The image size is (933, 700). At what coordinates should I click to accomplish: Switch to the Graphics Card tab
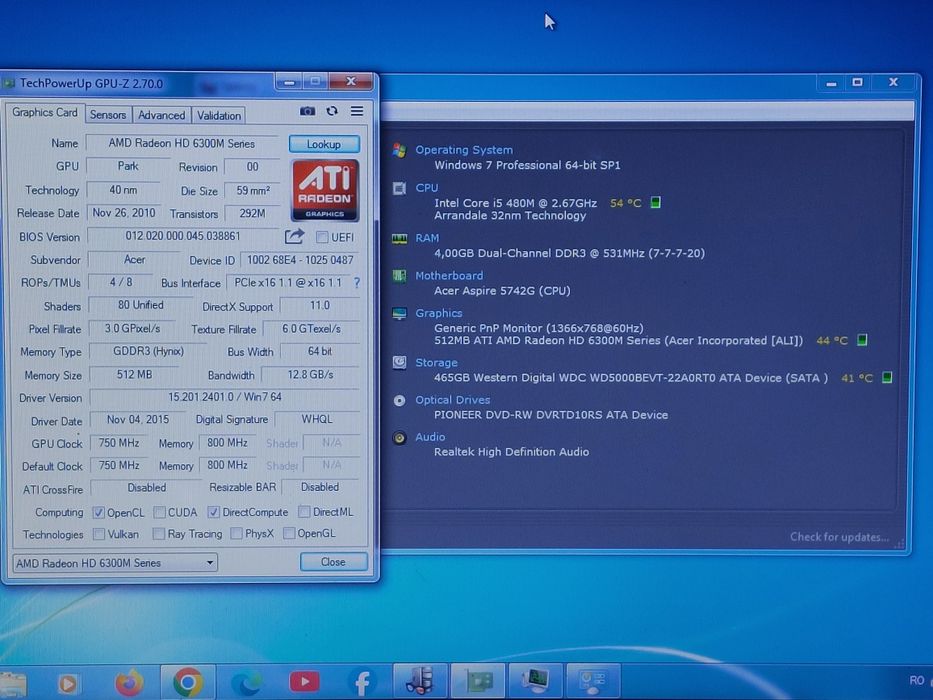click(x=45, y=112)
